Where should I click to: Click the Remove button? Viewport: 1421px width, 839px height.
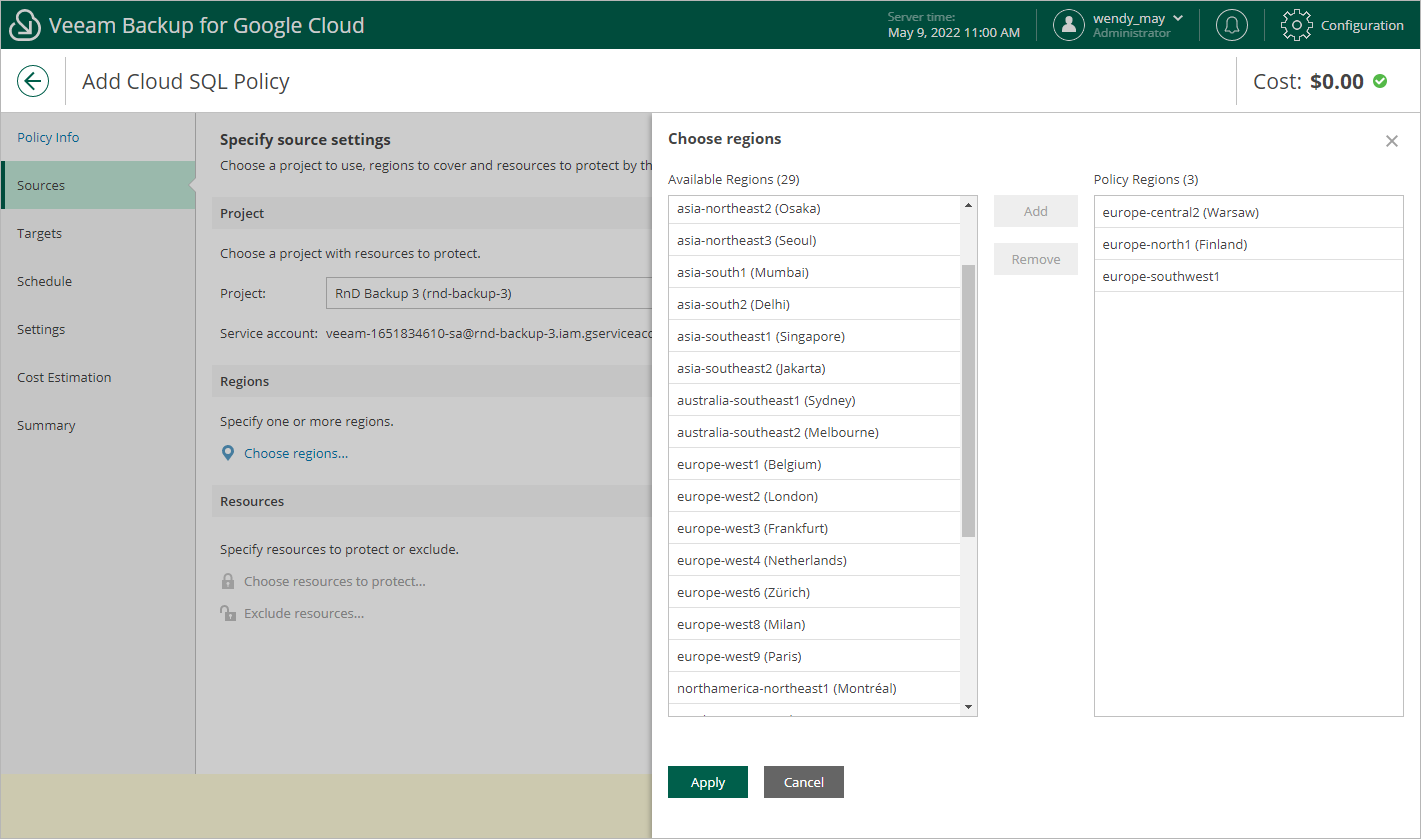coord(1036,259)
